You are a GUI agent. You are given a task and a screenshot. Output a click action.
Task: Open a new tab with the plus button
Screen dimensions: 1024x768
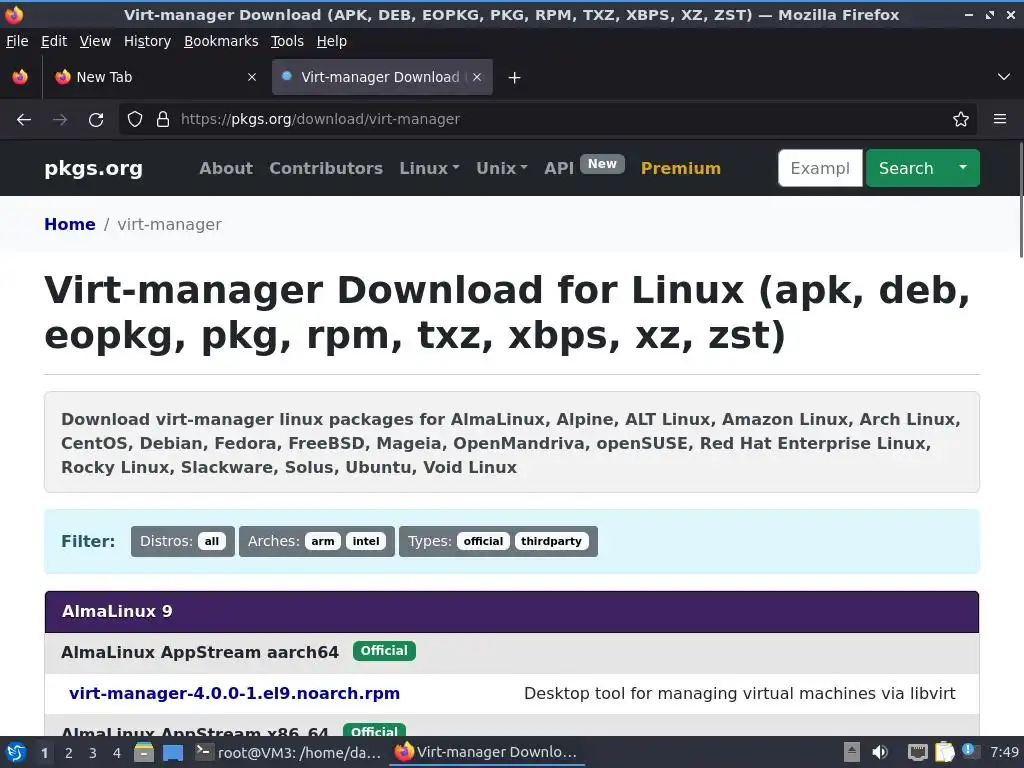[515, 78]
